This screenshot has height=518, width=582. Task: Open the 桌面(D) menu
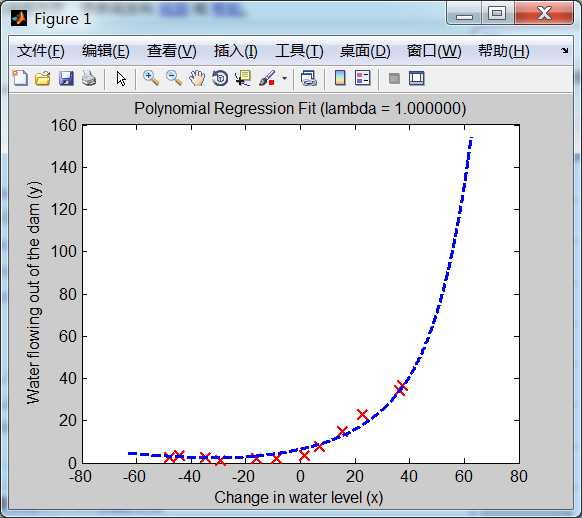coord(365,51)
